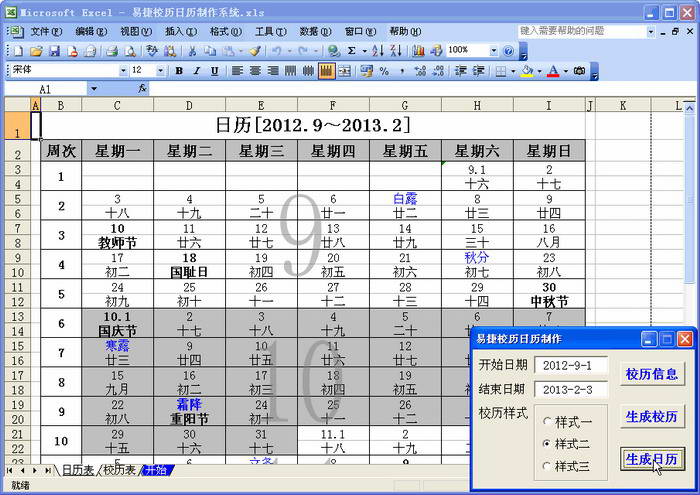
Task: Open the Chart Wizard icon
Action: pyautogui.click(x=418, y=51)
